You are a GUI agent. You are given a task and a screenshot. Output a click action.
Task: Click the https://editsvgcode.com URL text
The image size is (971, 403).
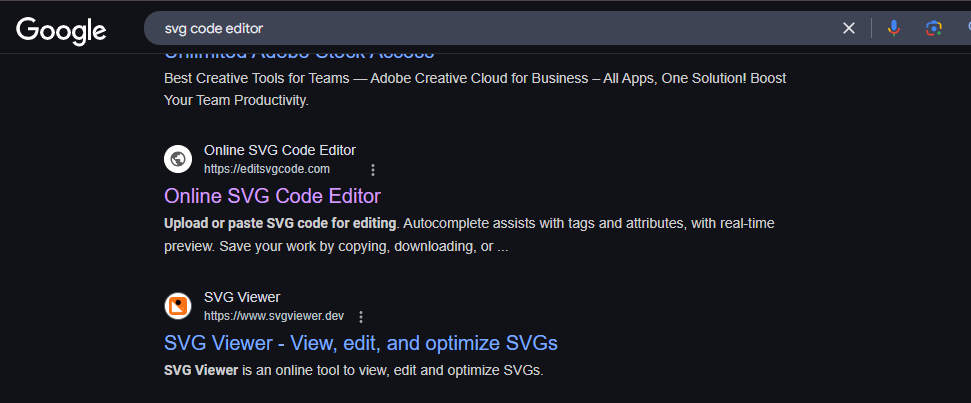[267, 169]
